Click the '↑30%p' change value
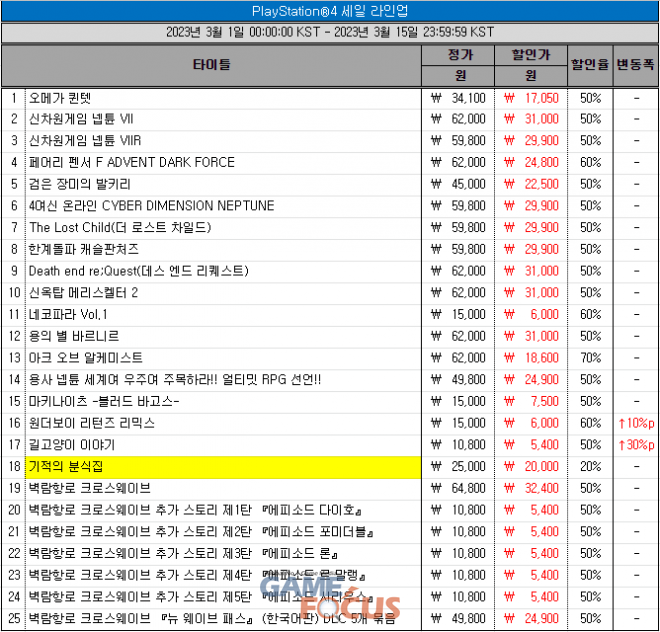The height and width of the screenshot is (632, 660). (636, 445)
